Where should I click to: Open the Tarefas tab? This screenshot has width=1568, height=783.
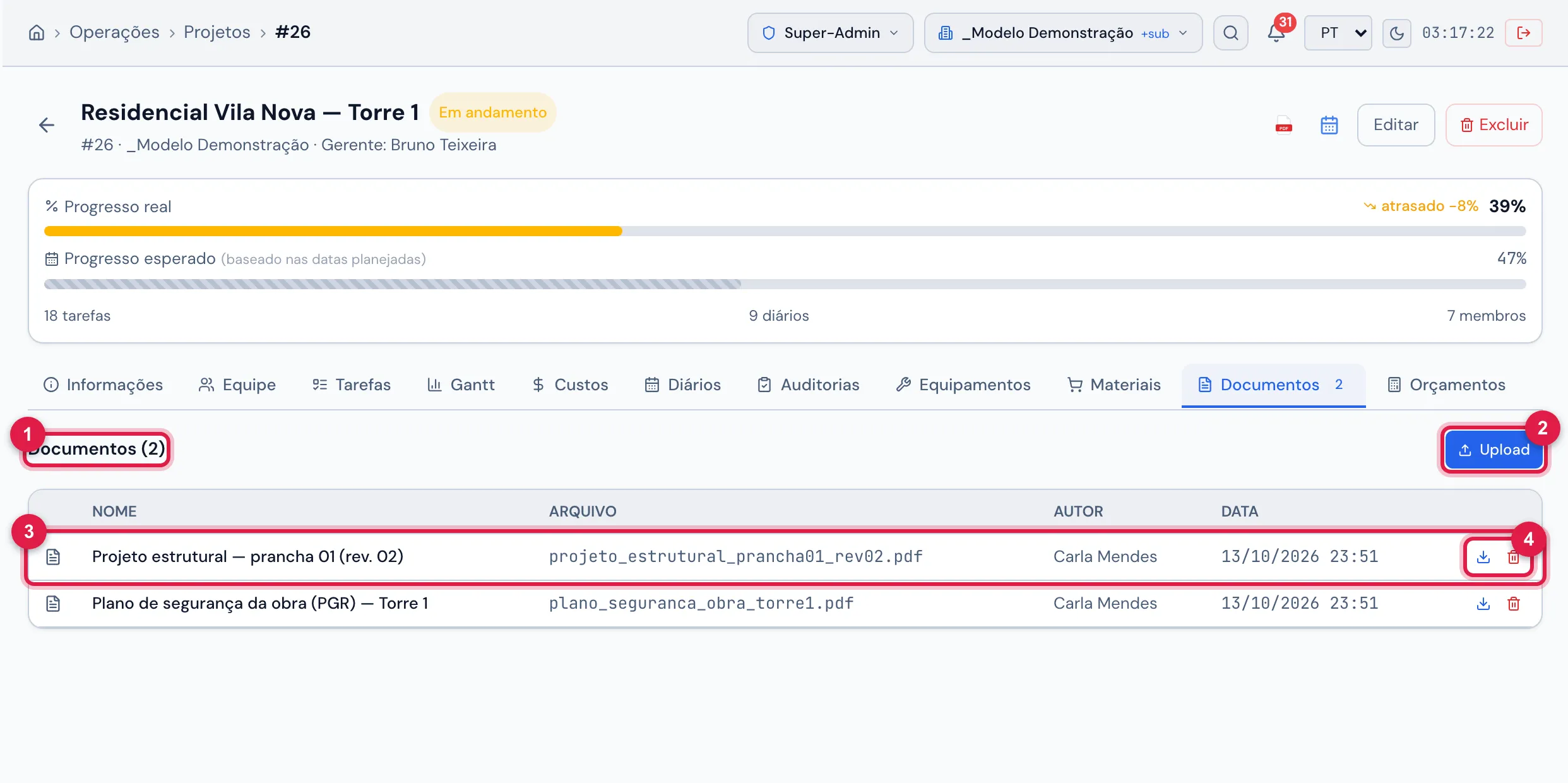(352, 385)
